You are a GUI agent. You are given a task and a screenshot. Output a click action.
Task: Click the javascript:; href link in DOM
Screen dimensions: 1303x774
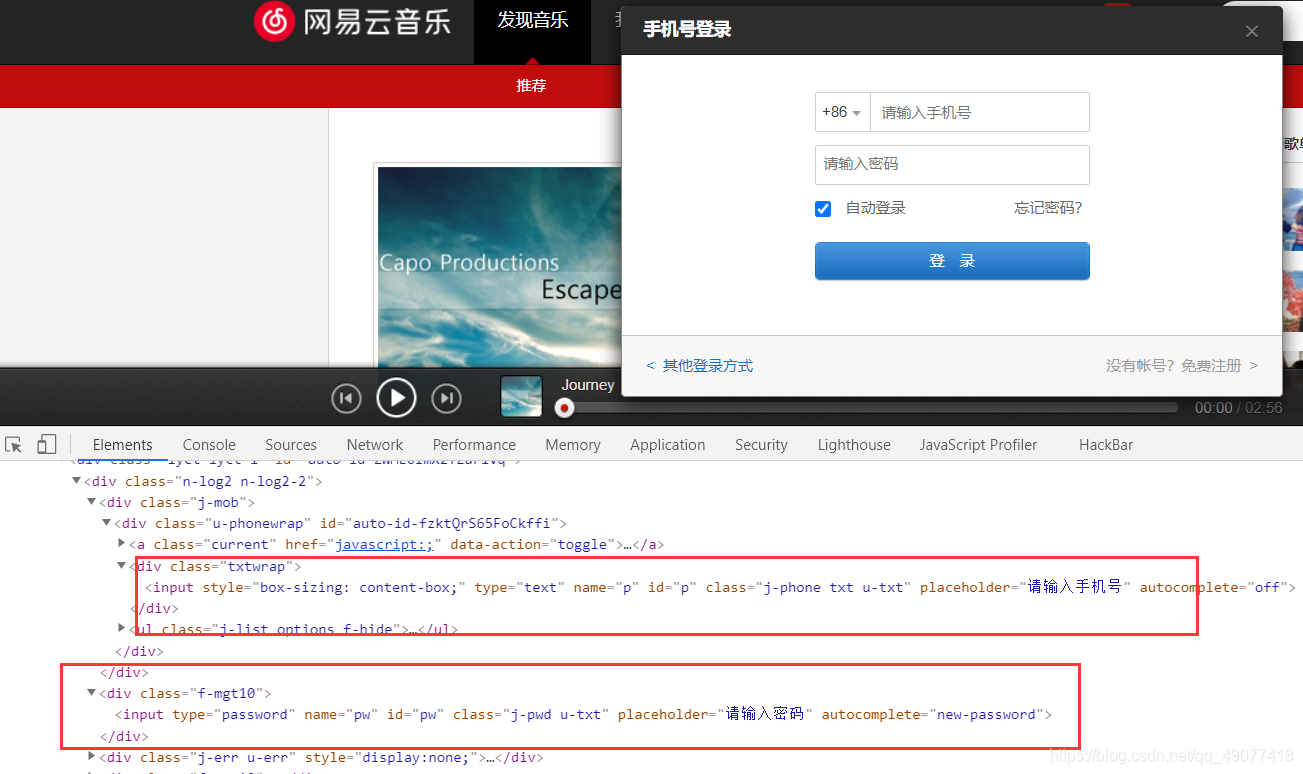click(384, 545)
